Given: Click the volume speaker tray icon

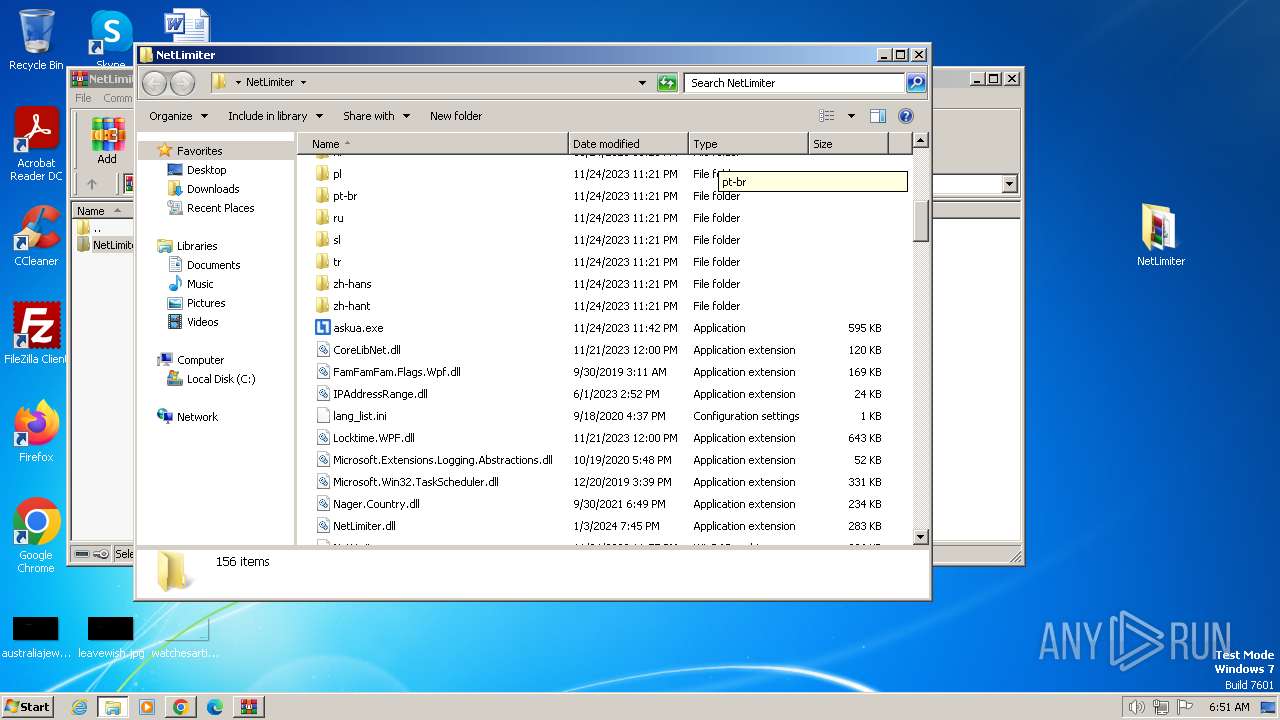Looking at the screenshot, I should click(1136, 707).
